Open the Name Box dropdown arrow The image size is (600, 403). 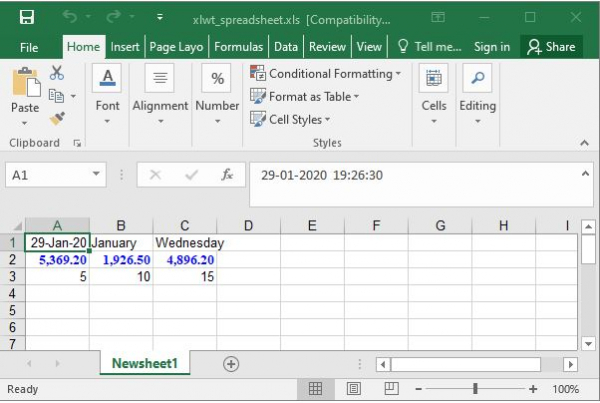96,174
